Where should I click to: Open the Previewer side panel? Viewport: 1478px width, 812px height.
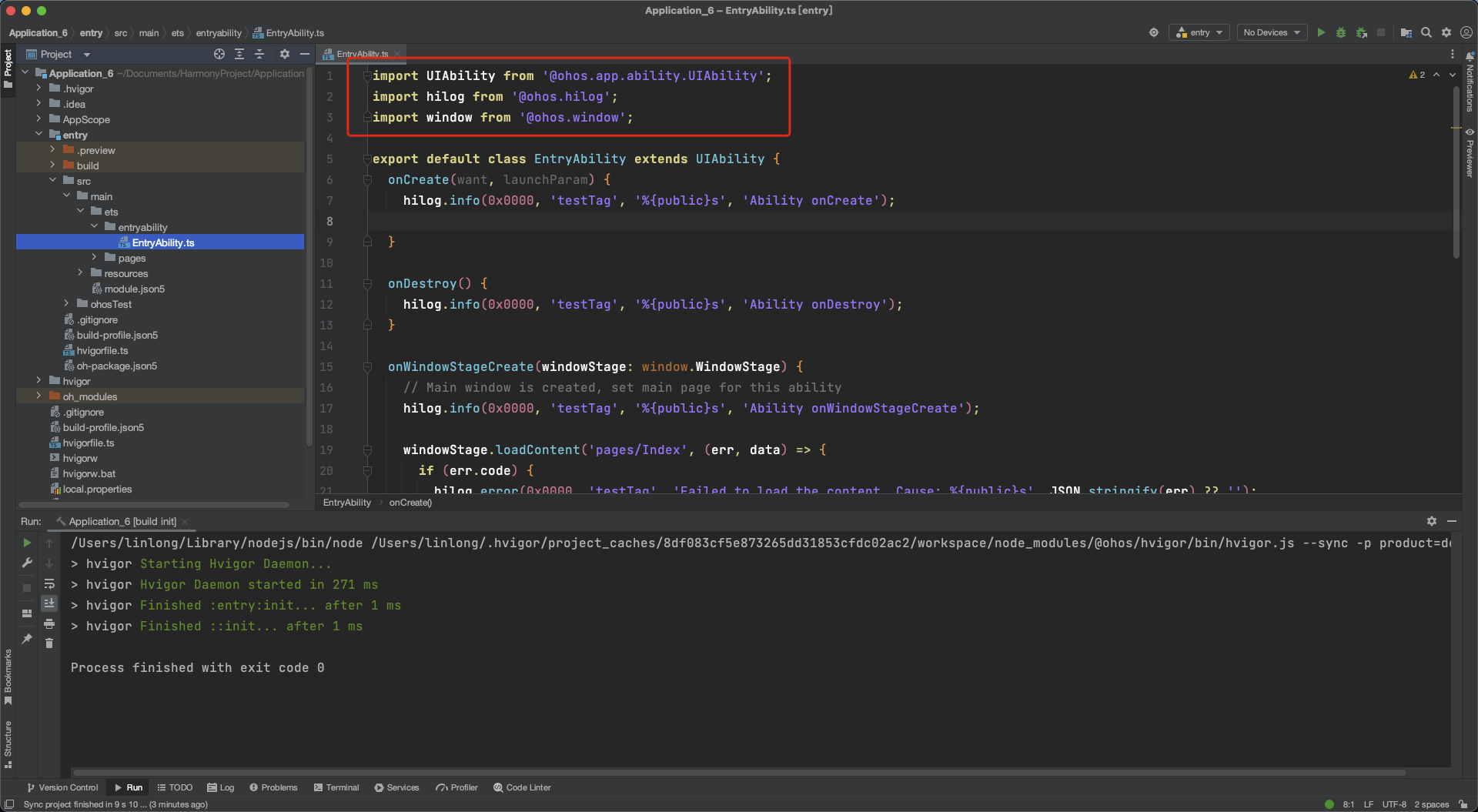[1470, 152]
